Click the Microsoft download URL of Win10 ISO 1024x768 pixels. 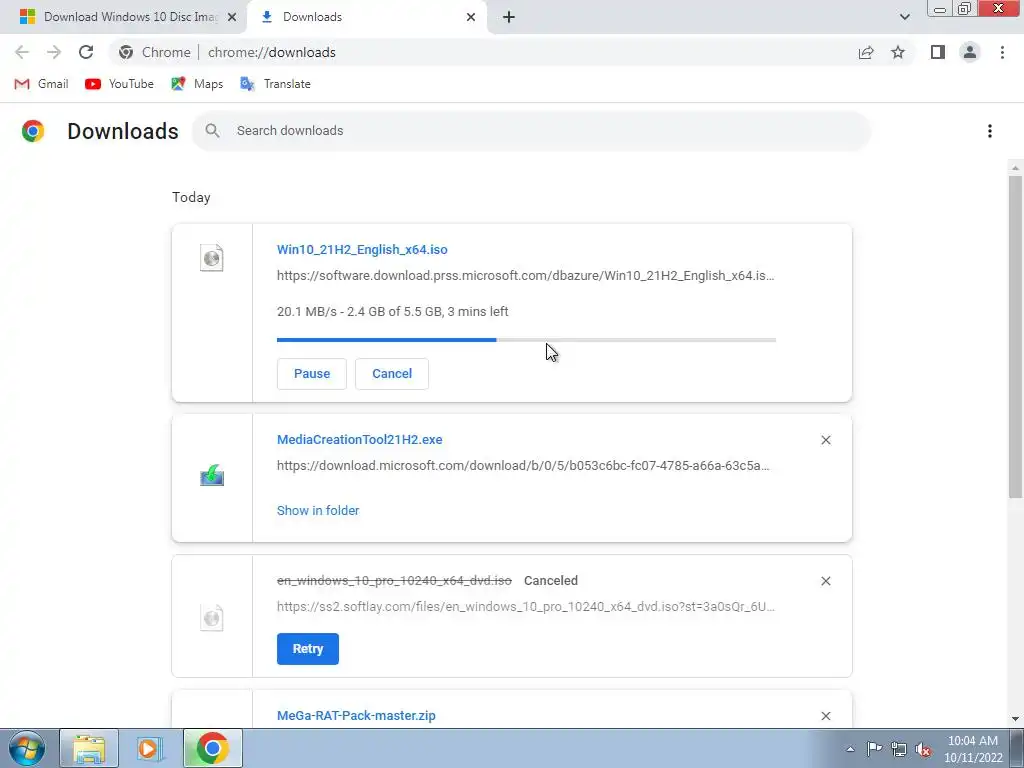click(x=525, y=276)
